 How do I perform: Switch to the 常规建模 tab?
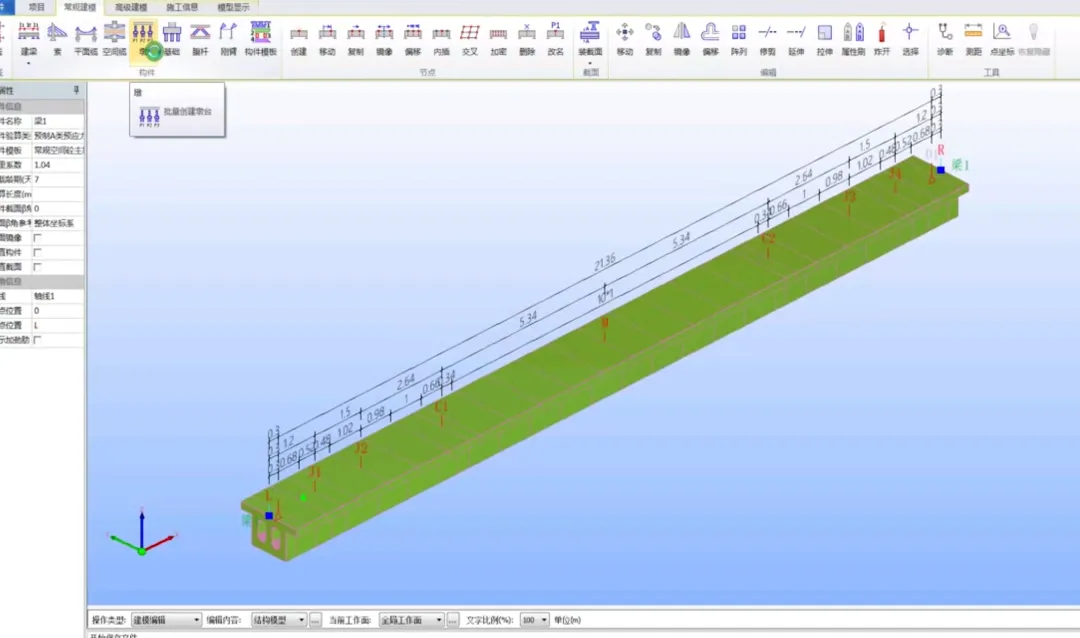[80, 7]
